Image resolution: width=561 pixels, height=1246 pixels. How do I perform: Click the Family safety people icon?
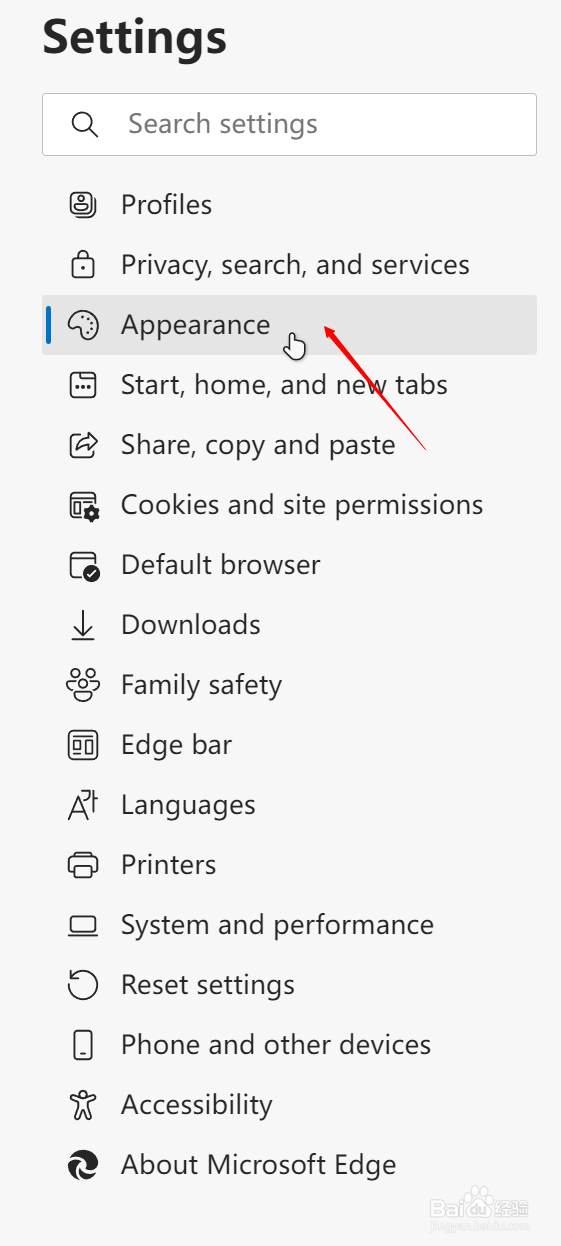(x=83, y=685)
